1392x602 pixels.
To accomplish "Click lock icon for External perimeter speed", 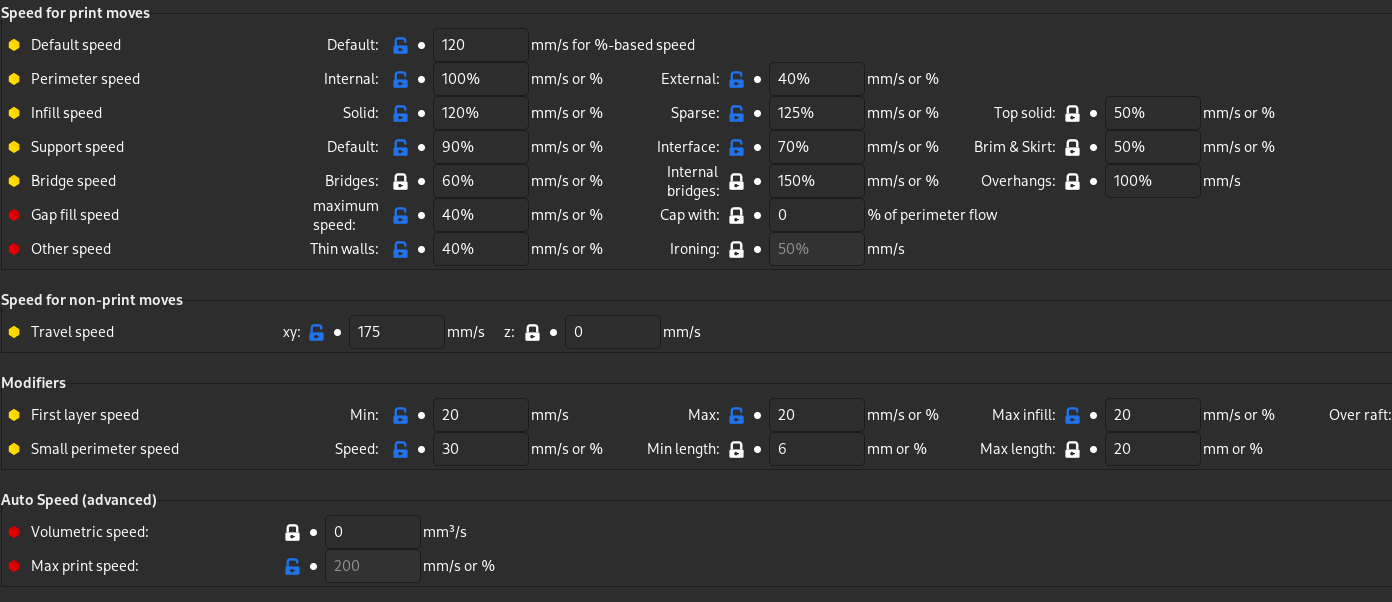I will [736, 79].
